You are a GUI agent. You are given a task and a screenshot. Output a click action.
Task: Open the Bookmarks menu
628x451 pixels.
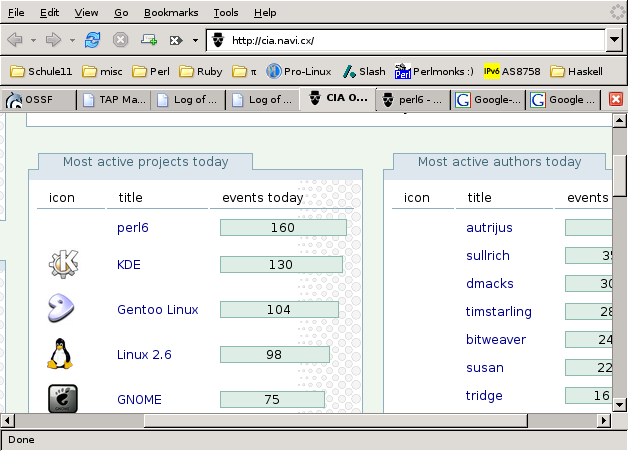pyautogui.click(x=170, y=13)
